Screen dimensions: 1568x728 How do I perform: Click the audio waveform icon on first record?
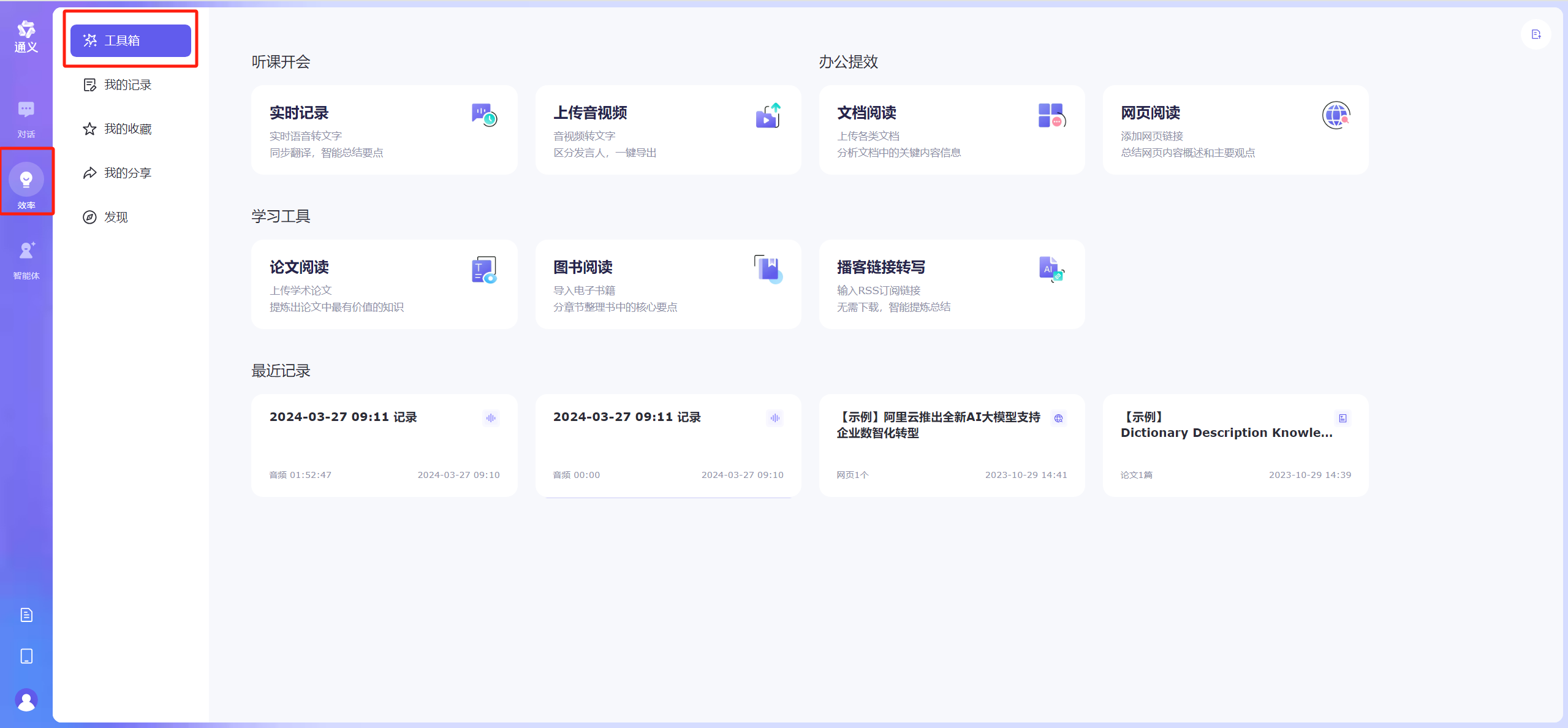(x=491, y=418)
